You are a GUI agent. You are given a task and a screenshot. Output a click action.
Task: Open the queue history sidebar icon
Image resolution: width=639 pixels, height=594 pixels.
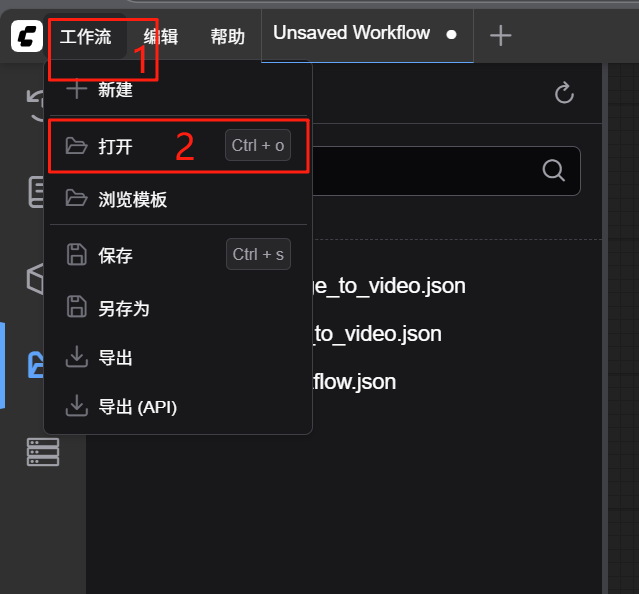pos(36,105)
